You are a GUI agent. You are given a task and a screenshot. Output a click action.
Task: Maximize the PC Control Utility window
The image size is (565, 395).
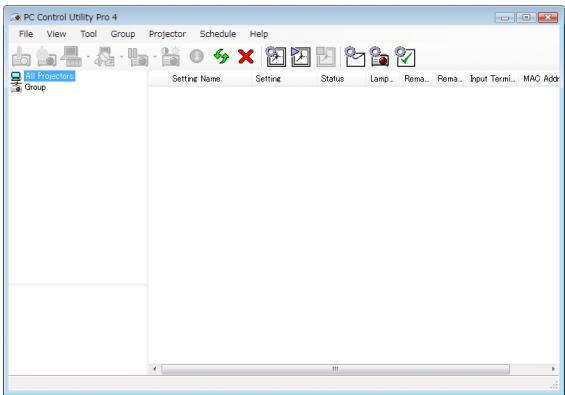pos(526,17)
